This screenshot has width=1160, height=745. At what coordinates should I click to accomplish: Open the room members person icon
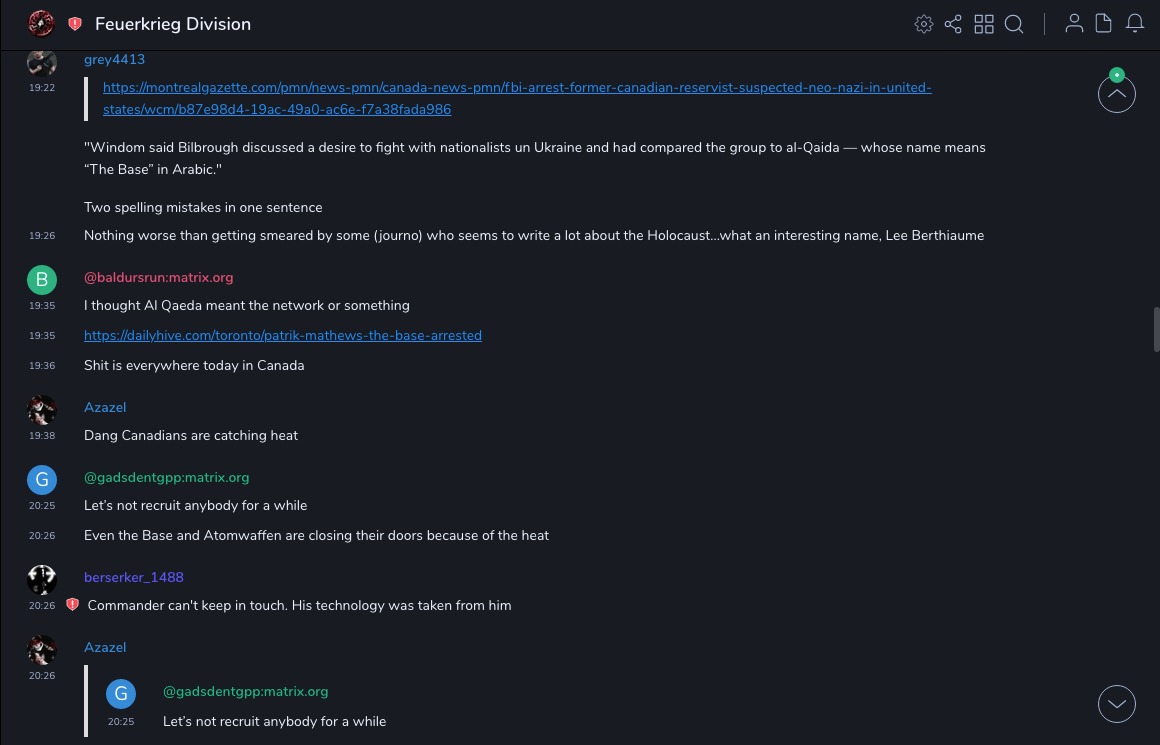pos(1074,24)
